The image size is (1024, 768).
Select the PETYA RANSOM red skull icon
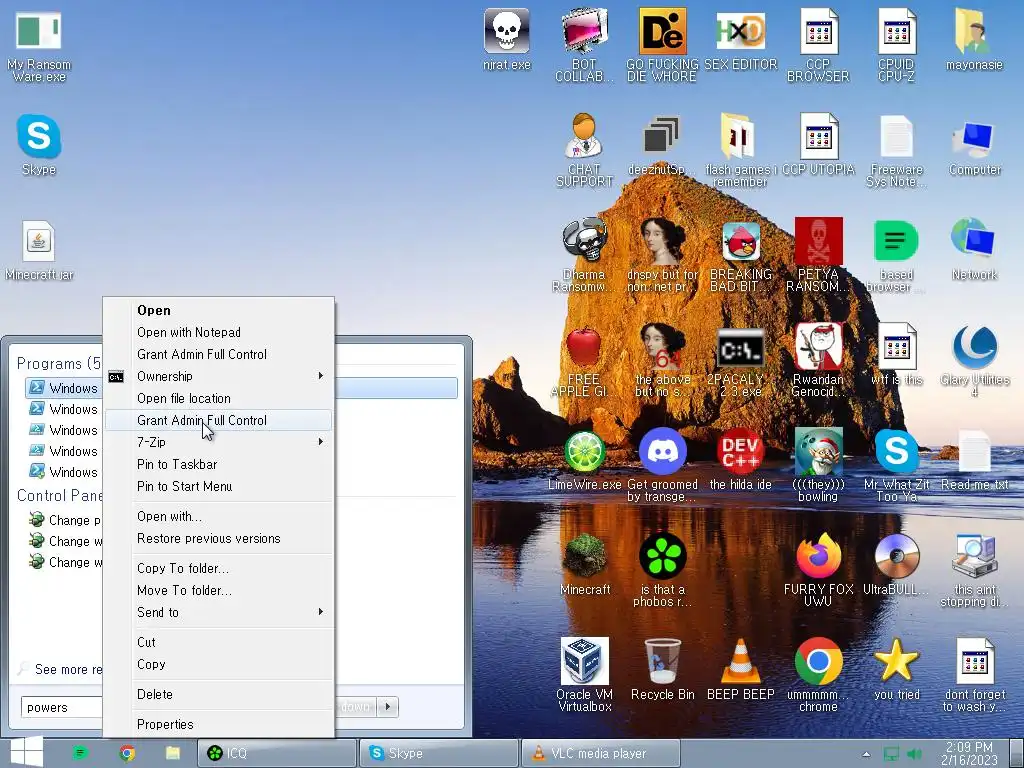818,240
